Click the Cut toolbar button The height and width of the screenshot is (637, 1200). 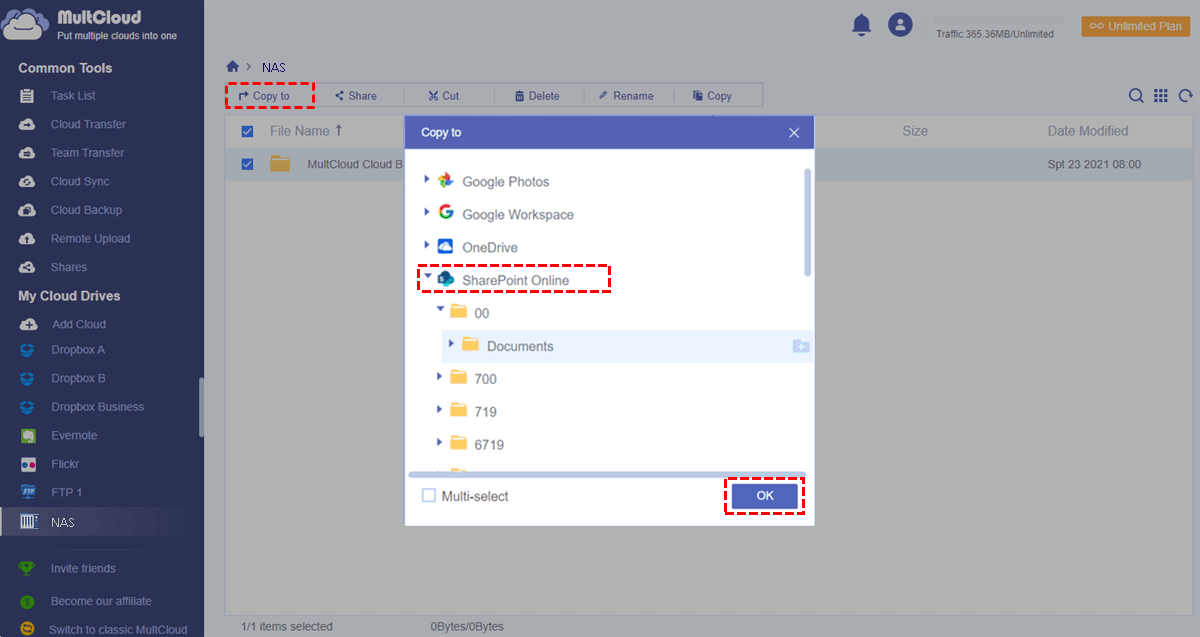click(x=444, y=96)
